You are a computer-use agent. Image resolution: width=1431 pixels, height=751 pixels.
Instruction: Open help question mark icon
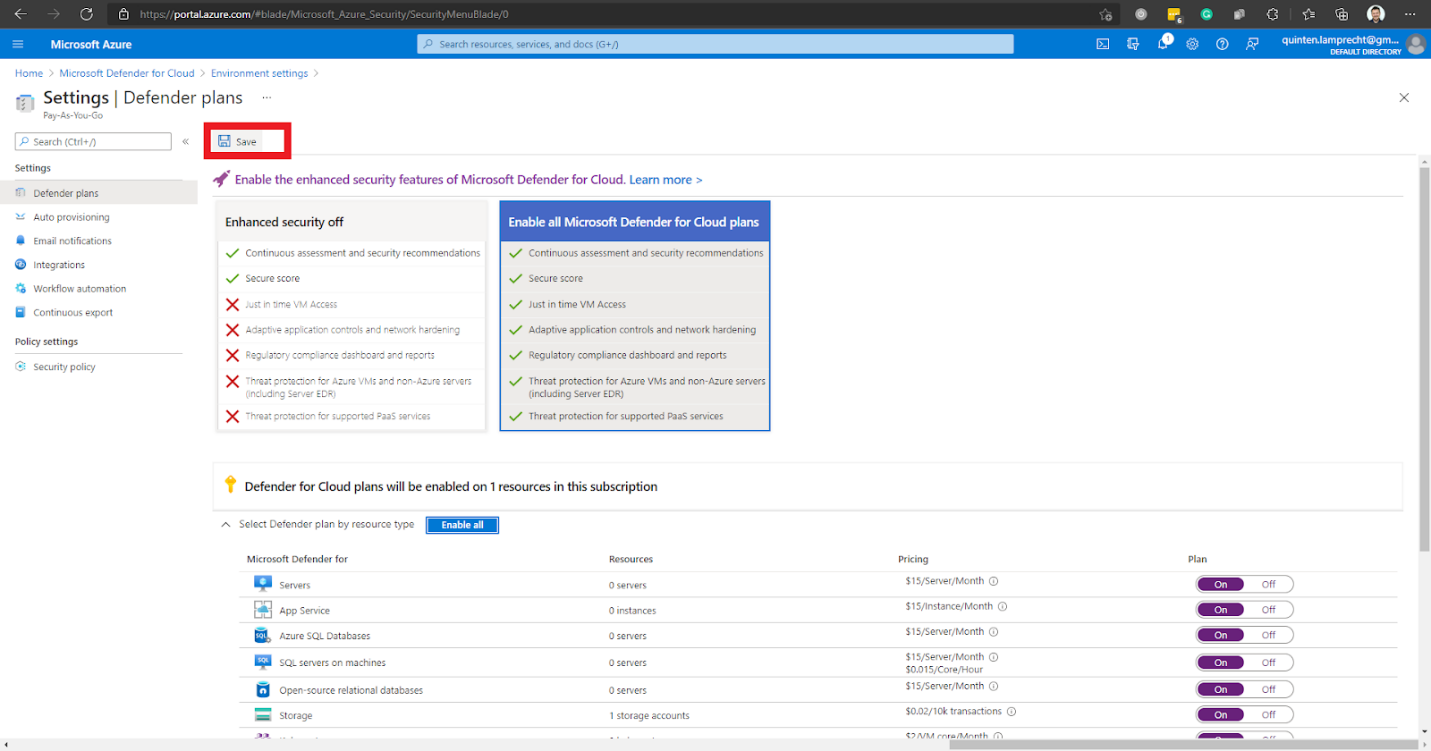[1222, 44]
